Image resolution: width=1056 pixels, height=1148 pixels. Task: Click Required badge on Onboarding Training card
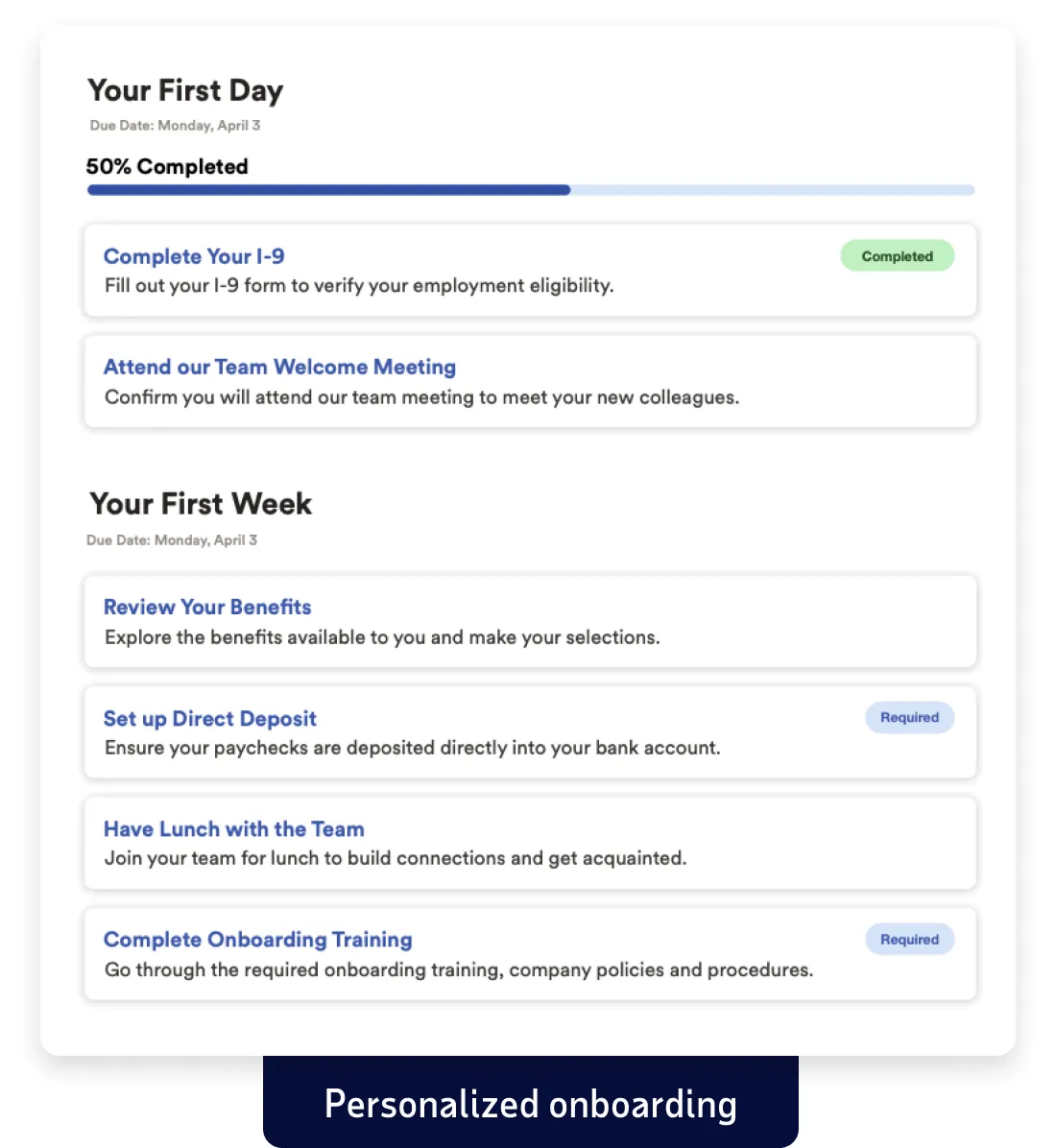(x=909, y=940)
